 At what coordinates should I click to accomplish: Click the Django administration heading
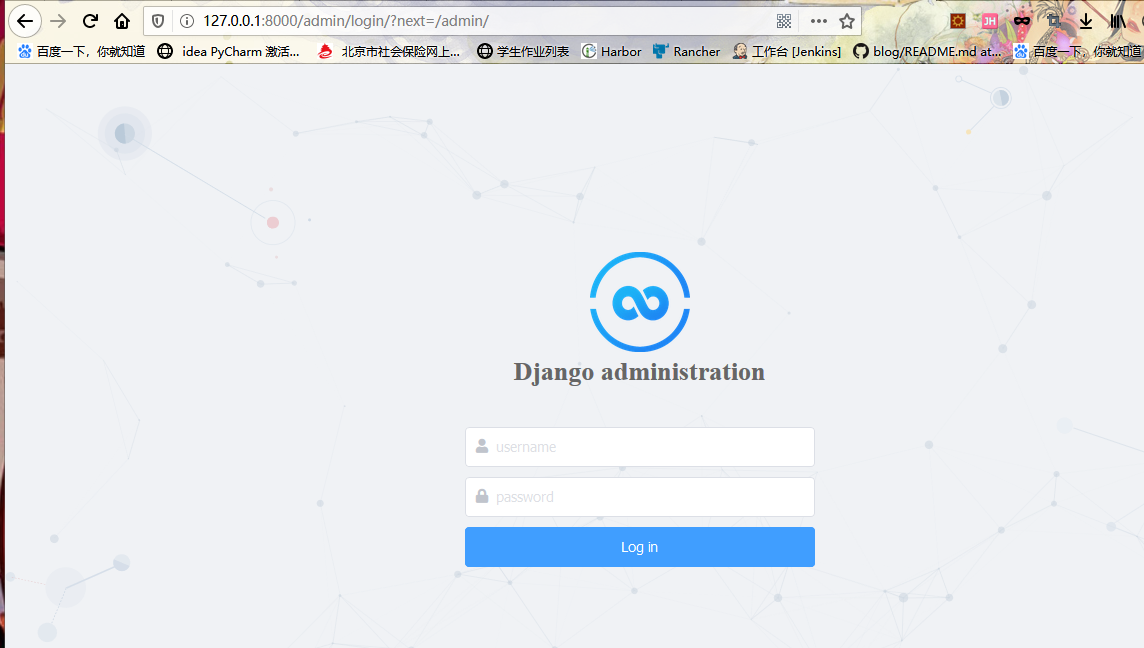click(x=639, y=372)
